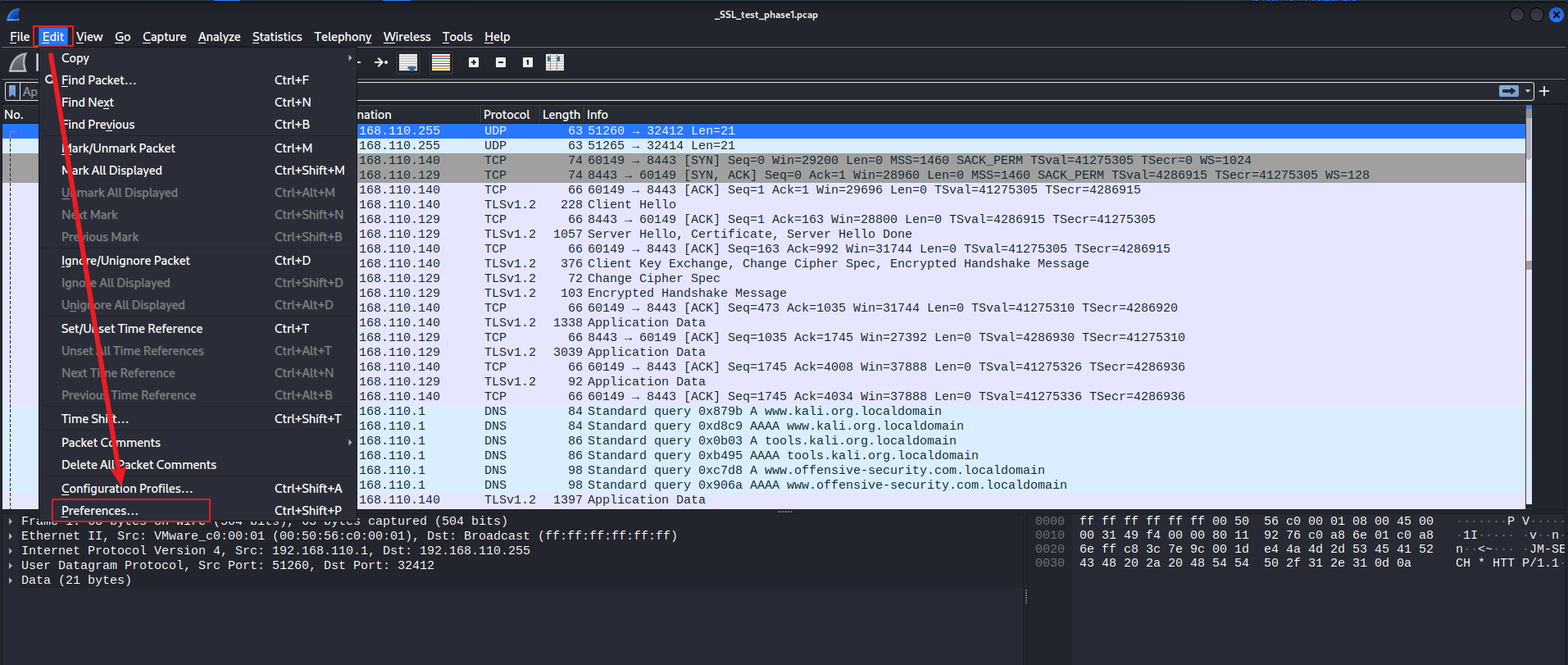Image resolution: width=1568 pixels, height=665 pixels.
Task: Select Set/Unset Time Reference entry
Action: [x=198, y=329]
